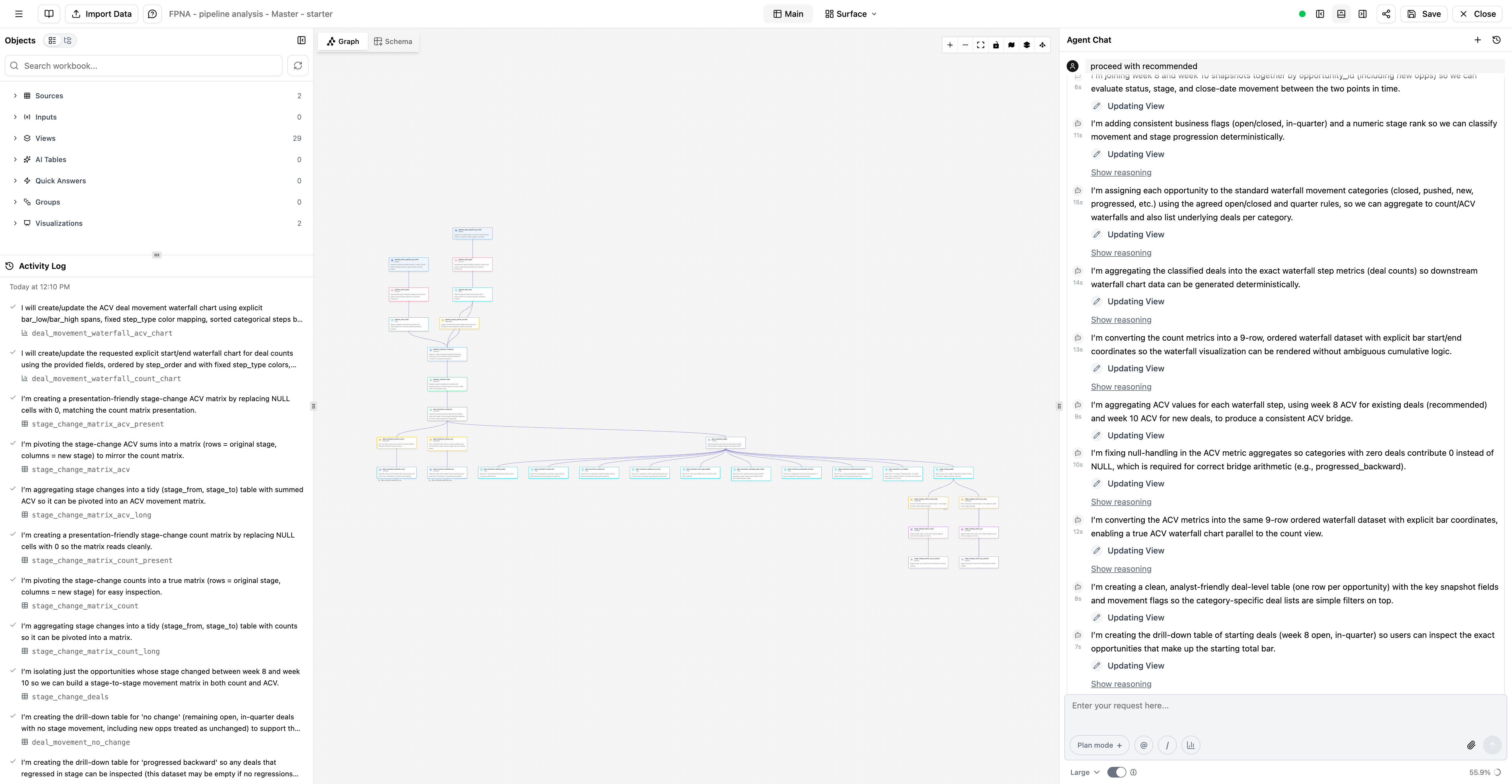
Task: Click the branch icon in graph toolbar
Action: tap(1042, 45)
